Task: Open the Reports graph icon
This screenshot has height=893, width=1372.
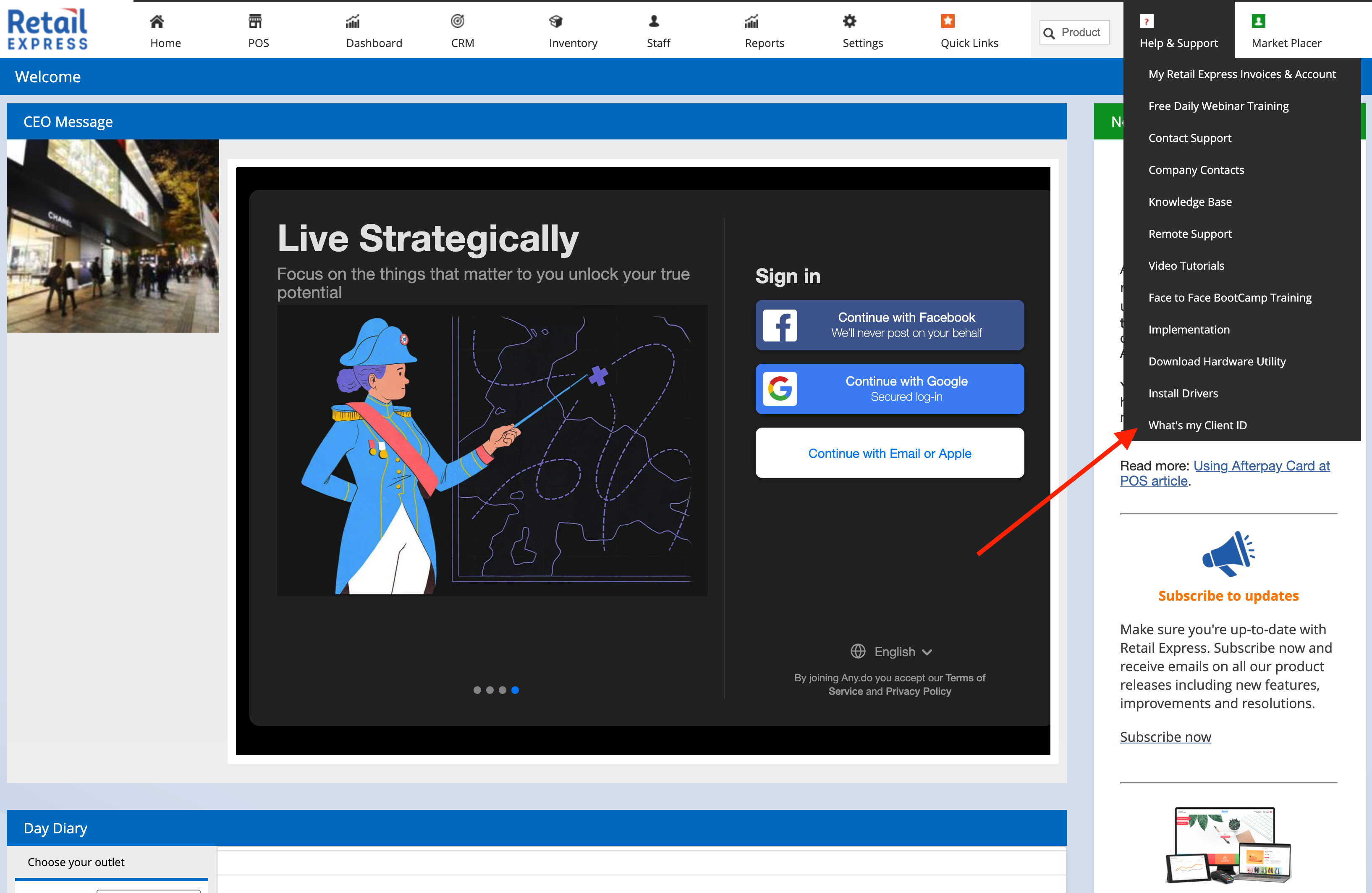Action: point(752,21)
